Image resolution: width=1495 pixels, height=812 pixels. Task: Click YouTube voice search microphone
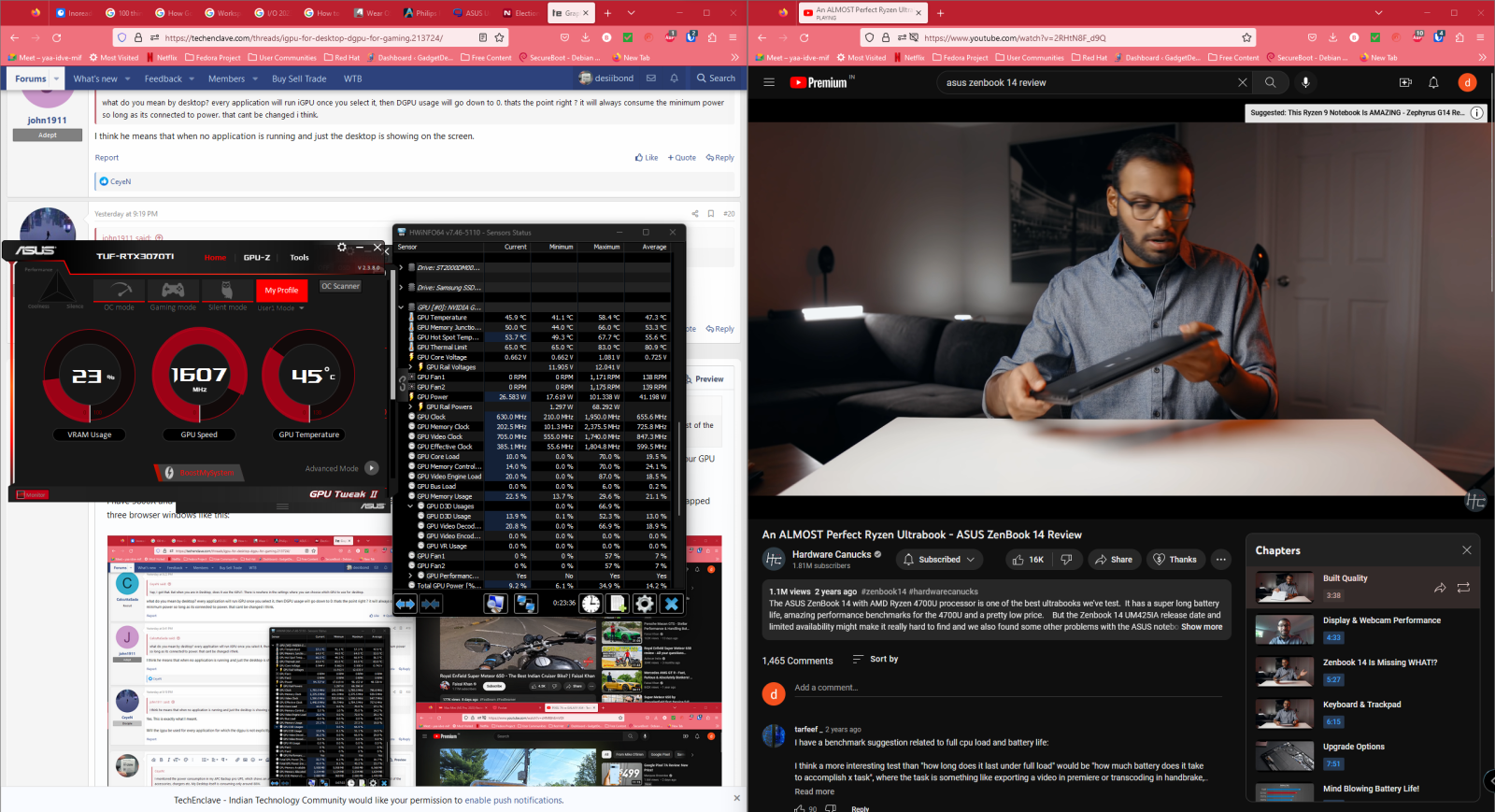coord(1305,82)
